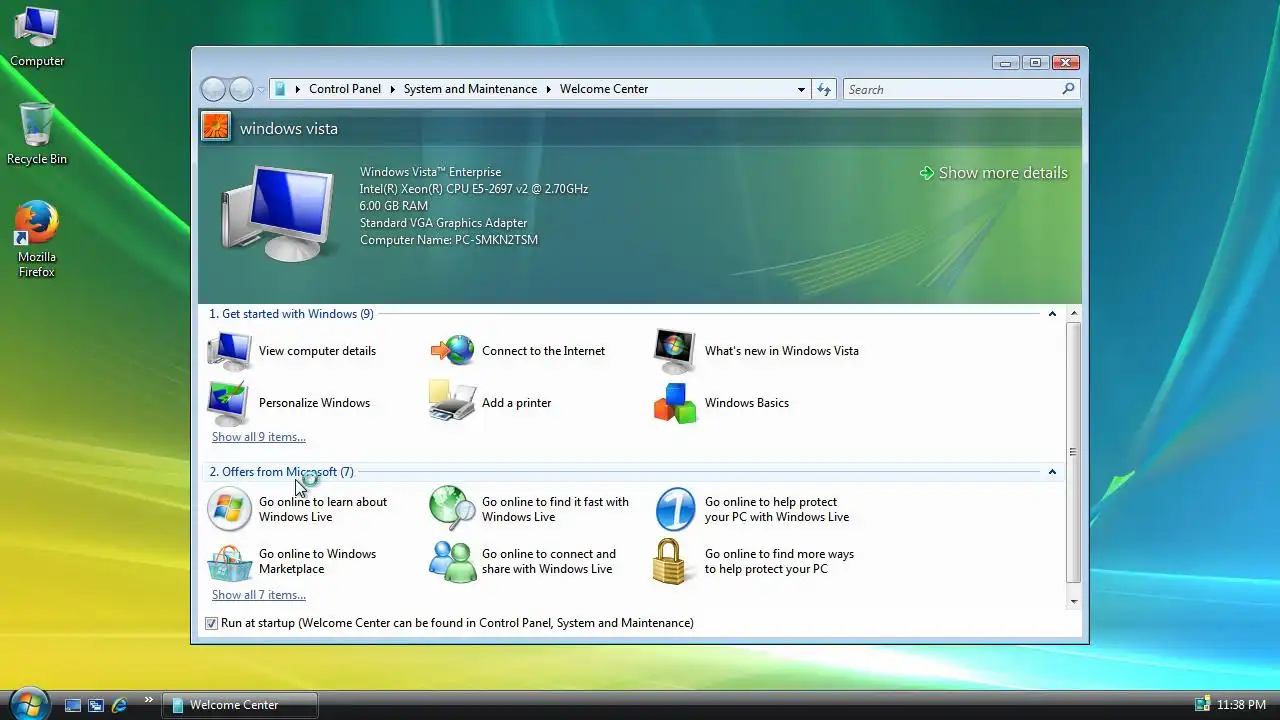Image resolution: width=1280 pixels, height=720 pixels.
Task: Click the address bar refresh button
Action: click(824, 89)
